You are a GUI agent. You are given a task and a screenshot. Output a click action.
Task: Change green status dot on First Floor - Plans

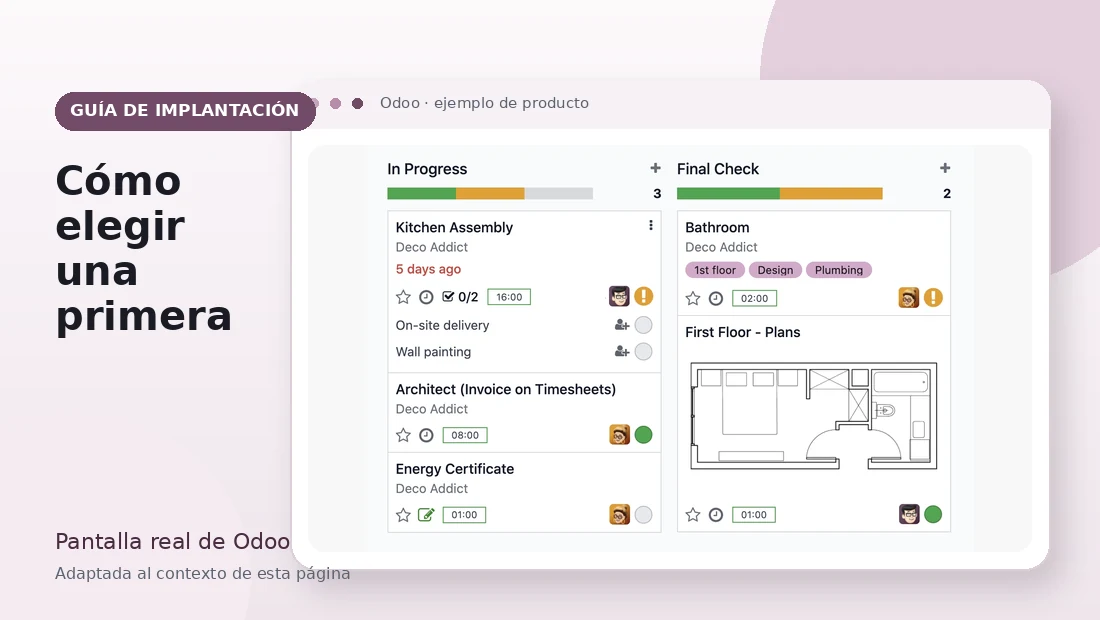point(933,514)
